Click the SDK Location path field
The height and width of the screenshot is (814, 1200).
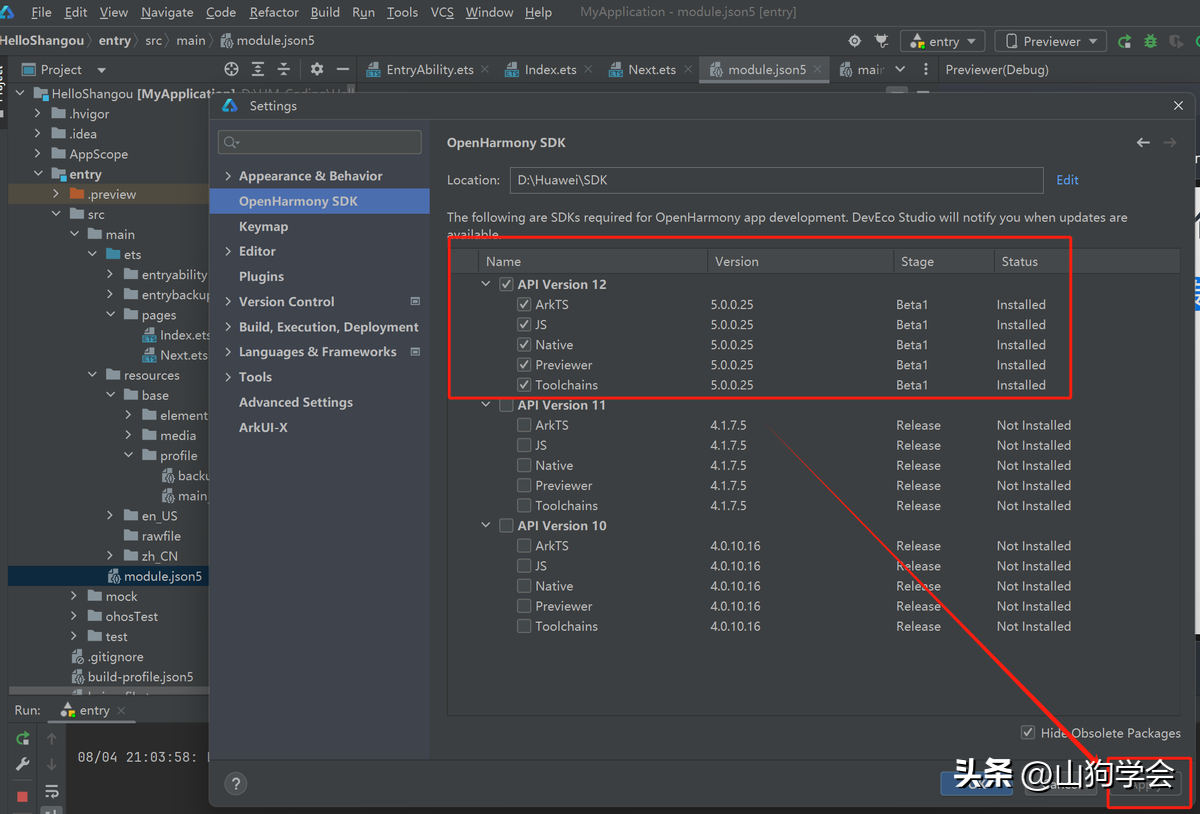(776, 180)
